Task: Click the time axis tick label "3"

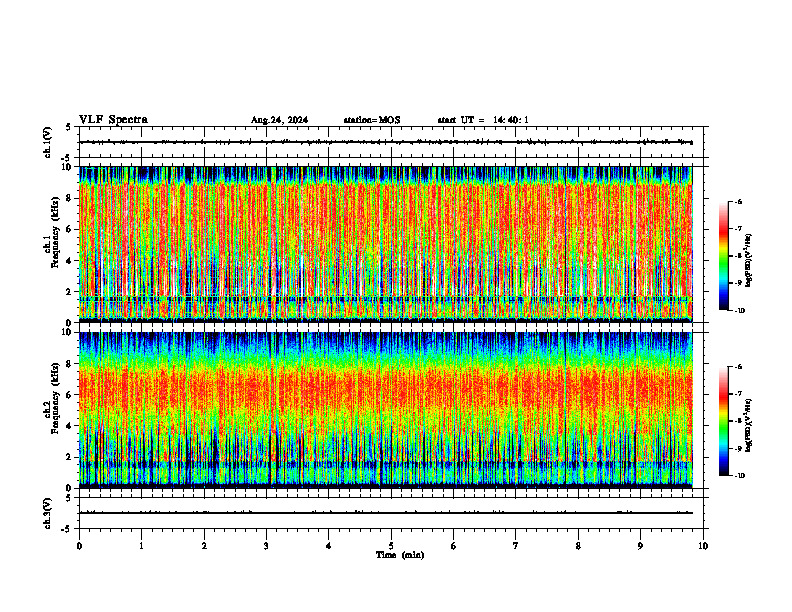Action: click(x=266, y=546)
